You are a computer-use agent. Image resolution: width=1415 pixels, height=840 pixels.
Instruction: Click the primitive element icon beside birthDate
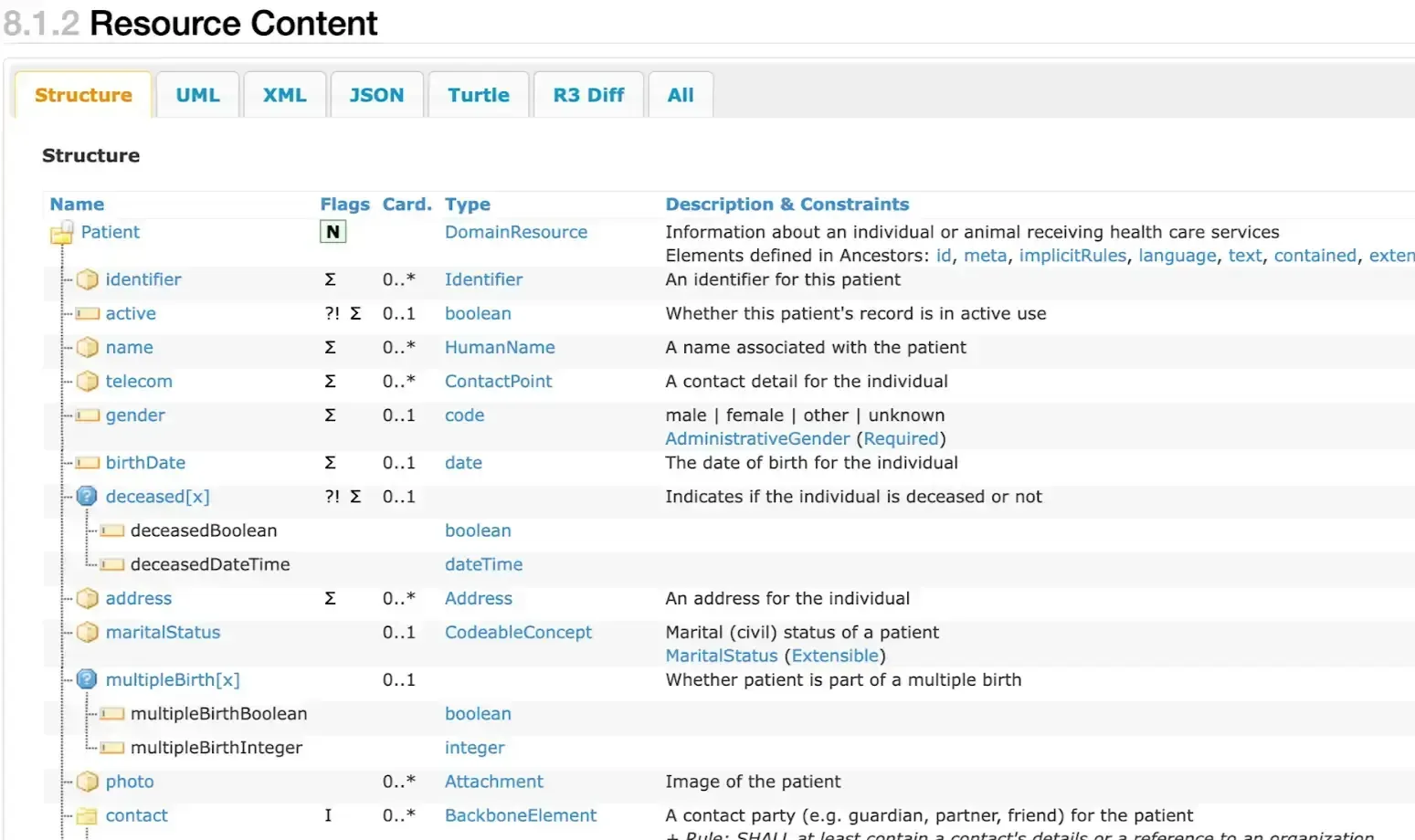tap(87, 463)
